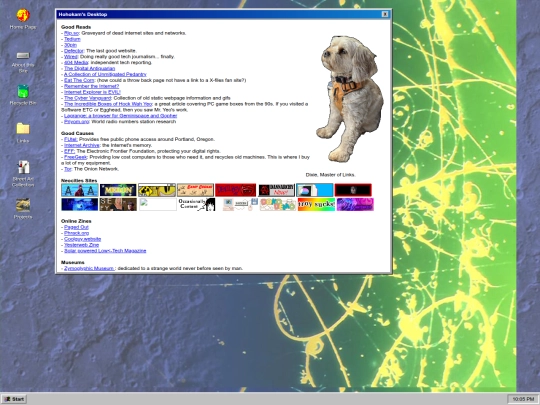Open the Priyom.org numbers station link

[x=76, y=122]
